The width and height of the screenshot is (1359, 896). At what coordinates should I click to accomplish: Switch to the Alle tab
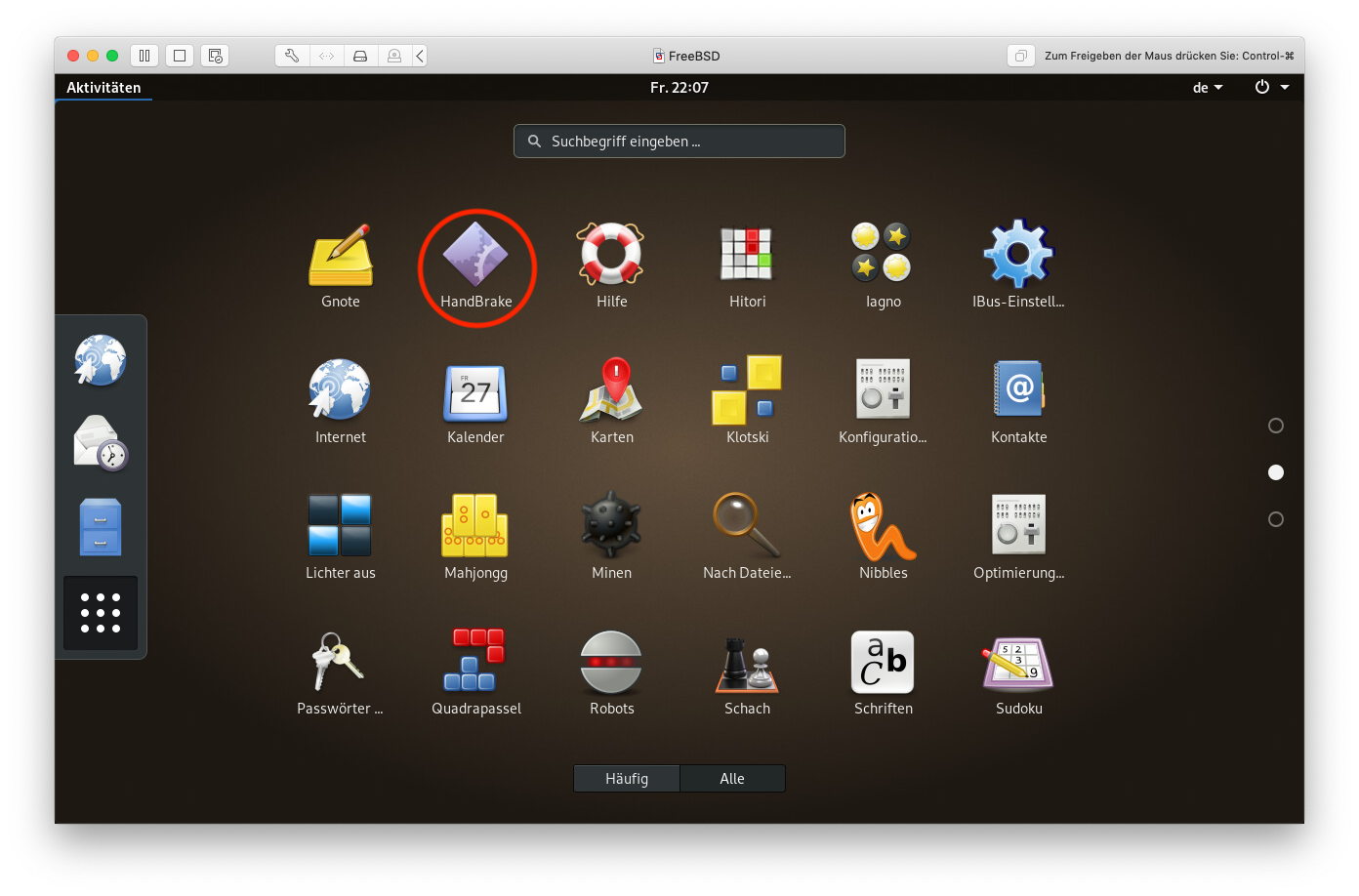[x=732, y=779]
